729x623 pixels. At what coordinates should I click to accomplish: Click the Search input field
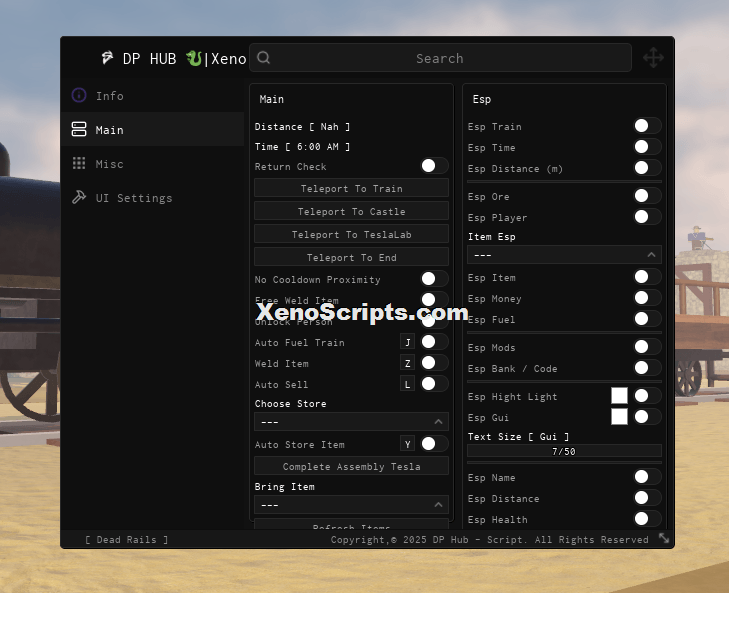click(440, 58)
